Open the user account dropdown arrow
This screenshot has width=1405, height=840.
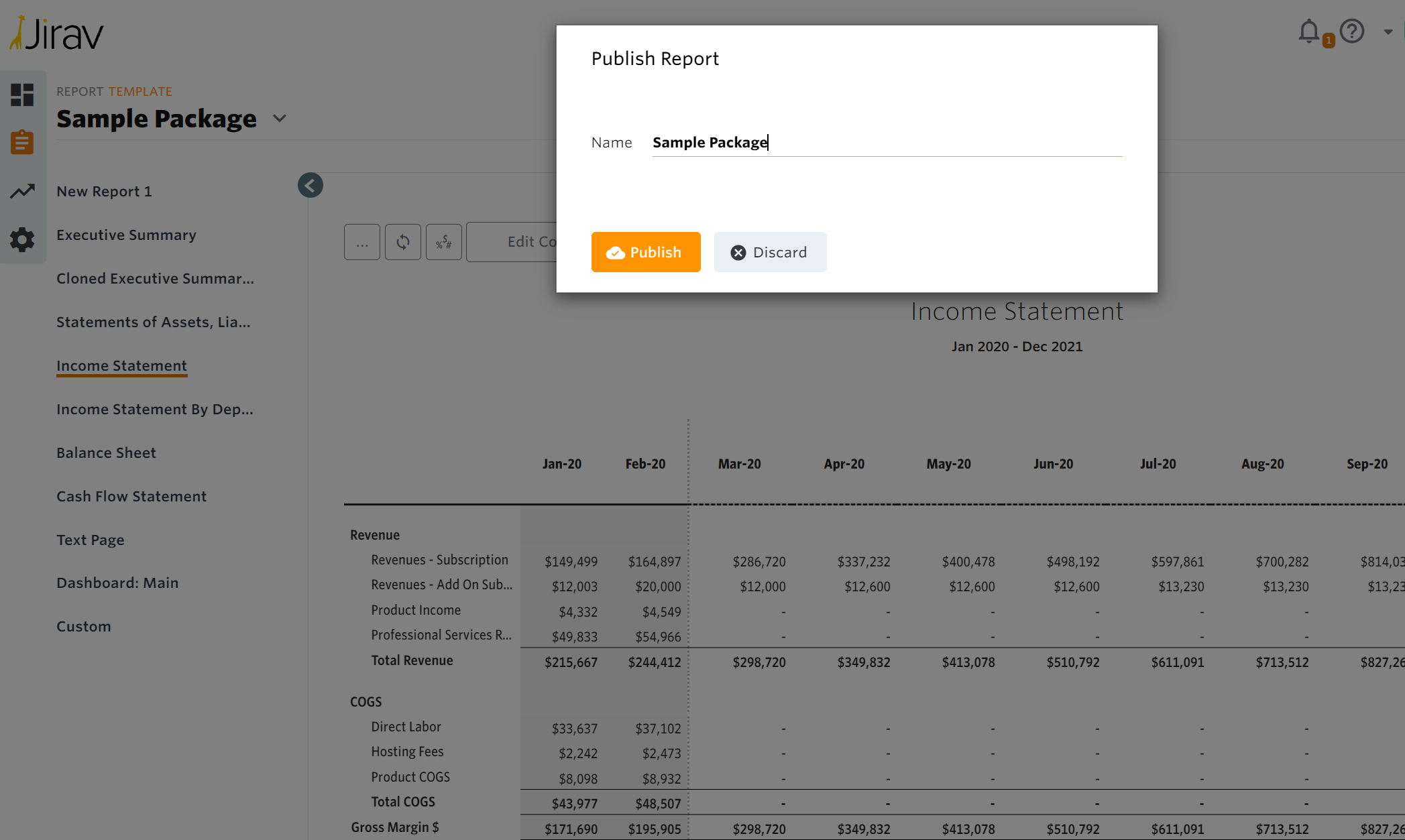click(1388, 32)
